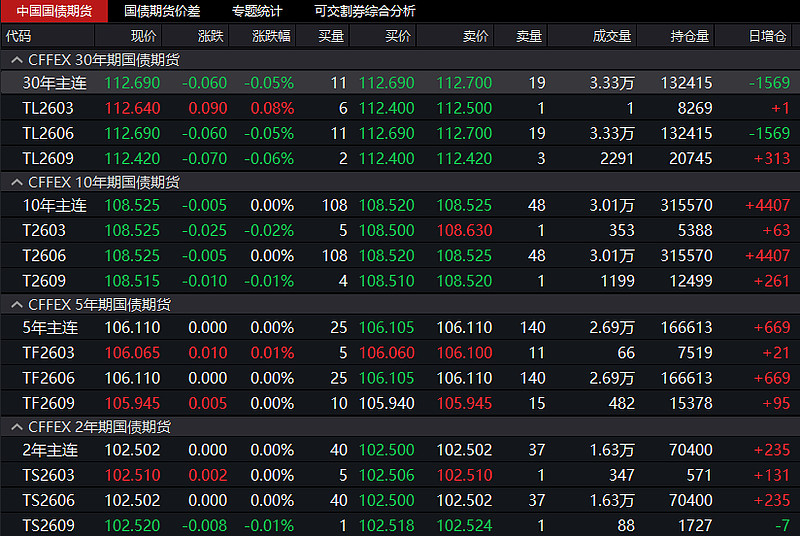Viewport: 800px width, 536px height.
Task: Click TF2609 bid price 105.940
Action: [387, 403]
